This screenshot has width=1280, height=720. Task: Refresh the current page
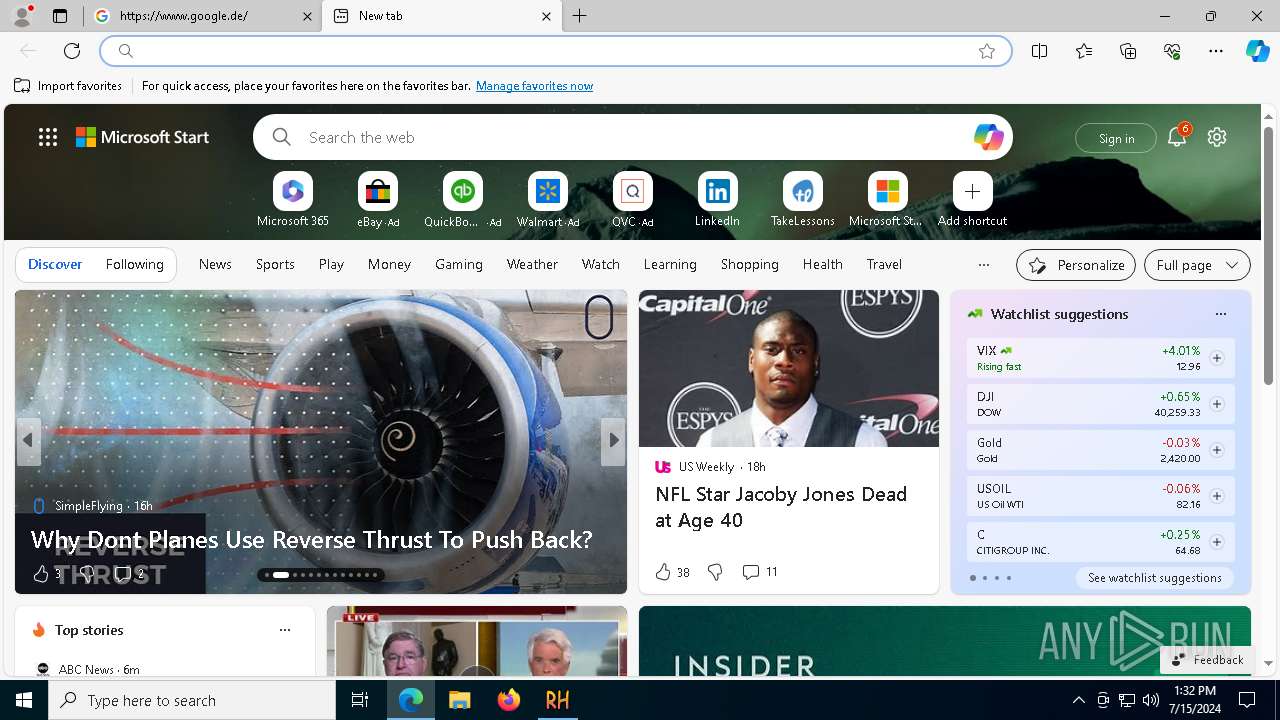point(72,51)
